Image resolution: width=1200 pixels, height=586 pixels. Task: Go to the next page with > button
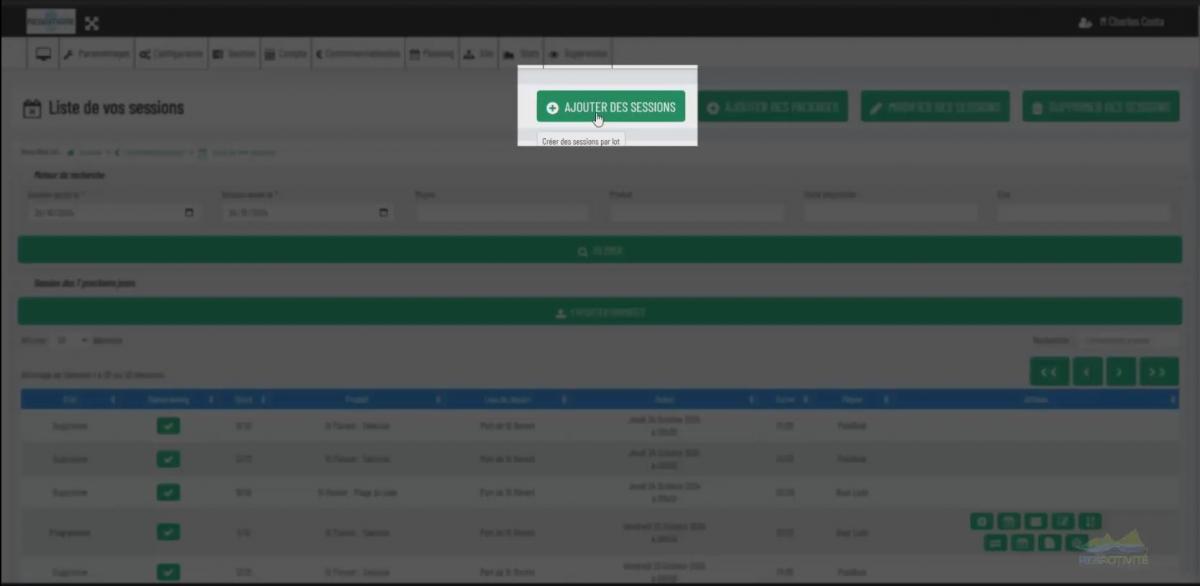pos(1121,371)
